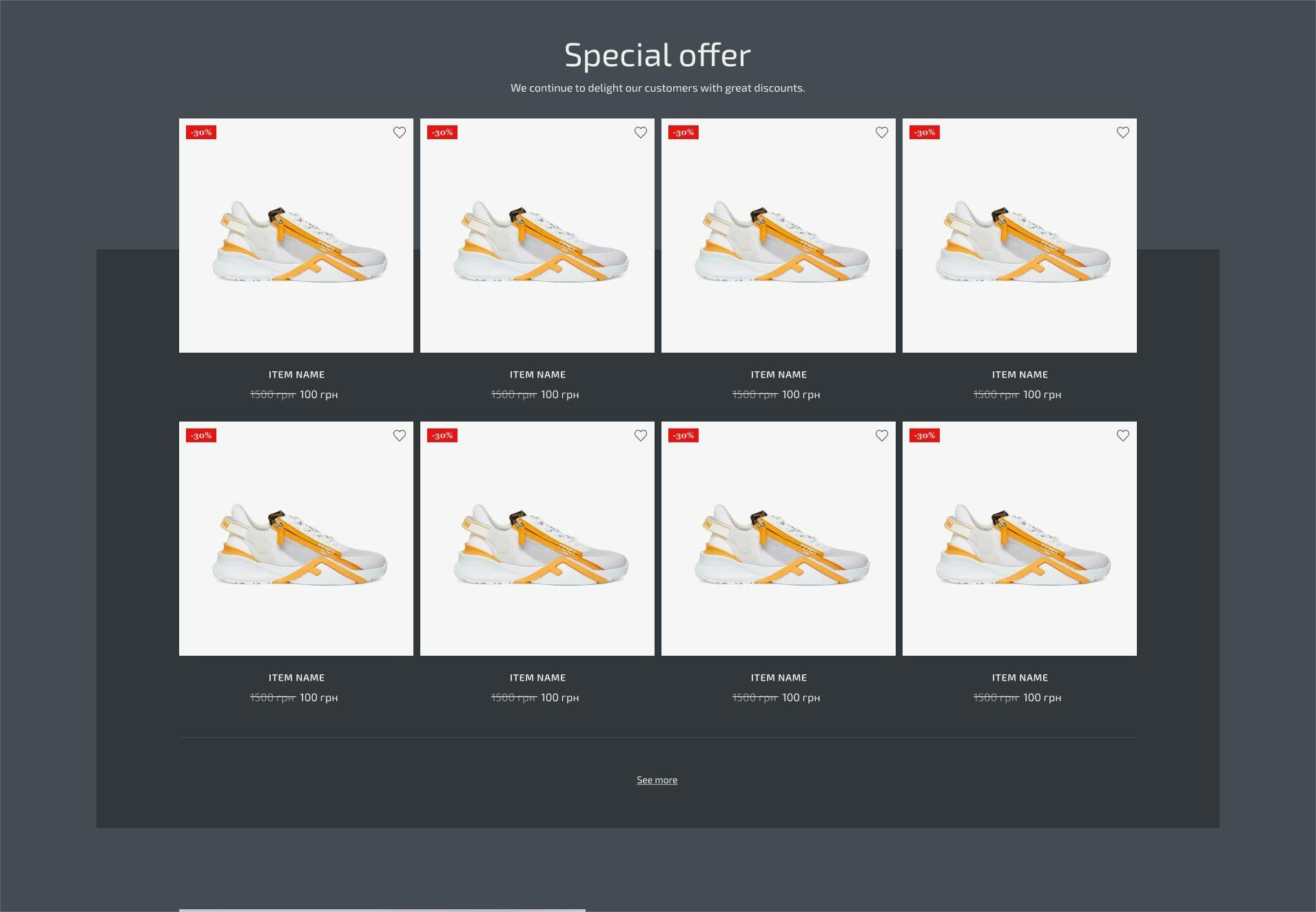This screenshot has height=912, width=1316.
Task: Click the Special offer heading
Action: click(657, 55)
